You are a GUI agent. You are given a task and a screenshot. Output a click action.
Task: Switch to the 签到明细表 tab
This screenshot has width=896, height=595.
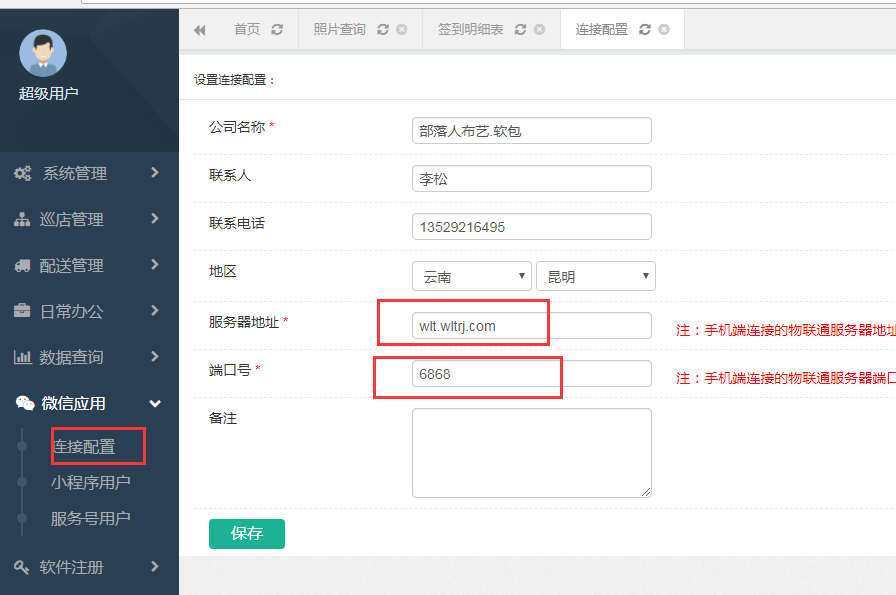pos(470,29)
